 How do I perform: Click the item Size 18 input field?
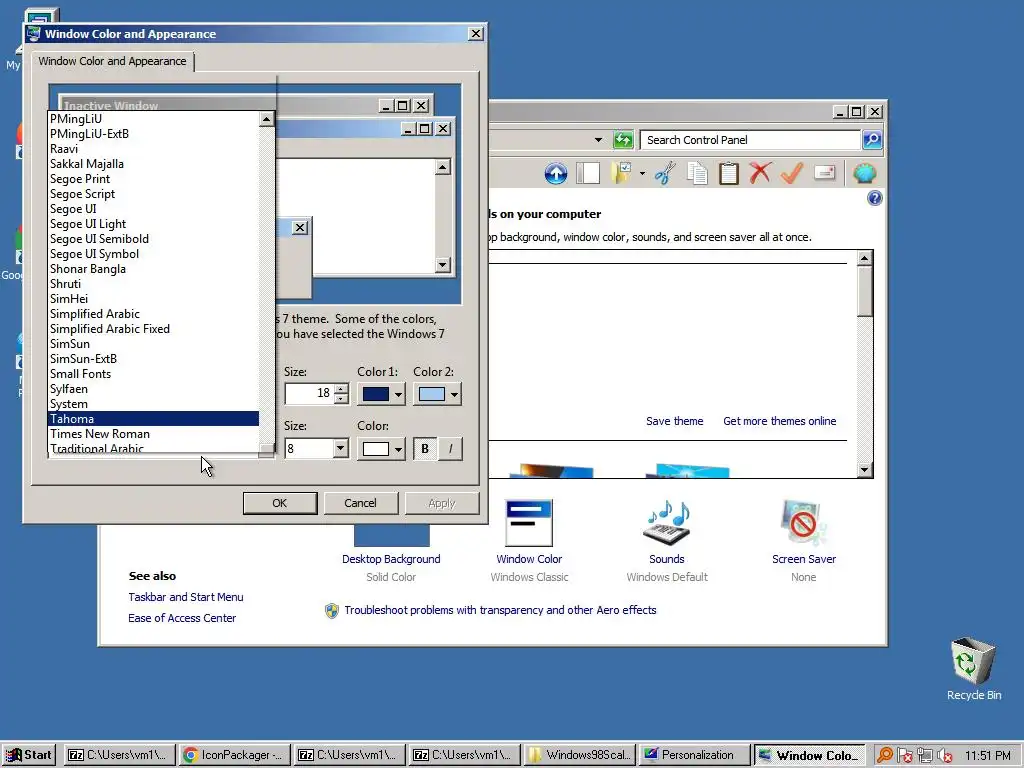point(310,393)
